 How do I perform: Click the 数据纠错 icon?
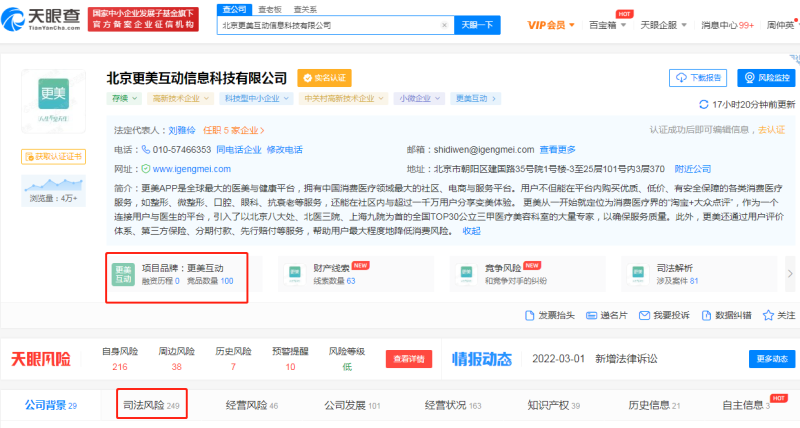pyautogui.click(x=706, y=316)
